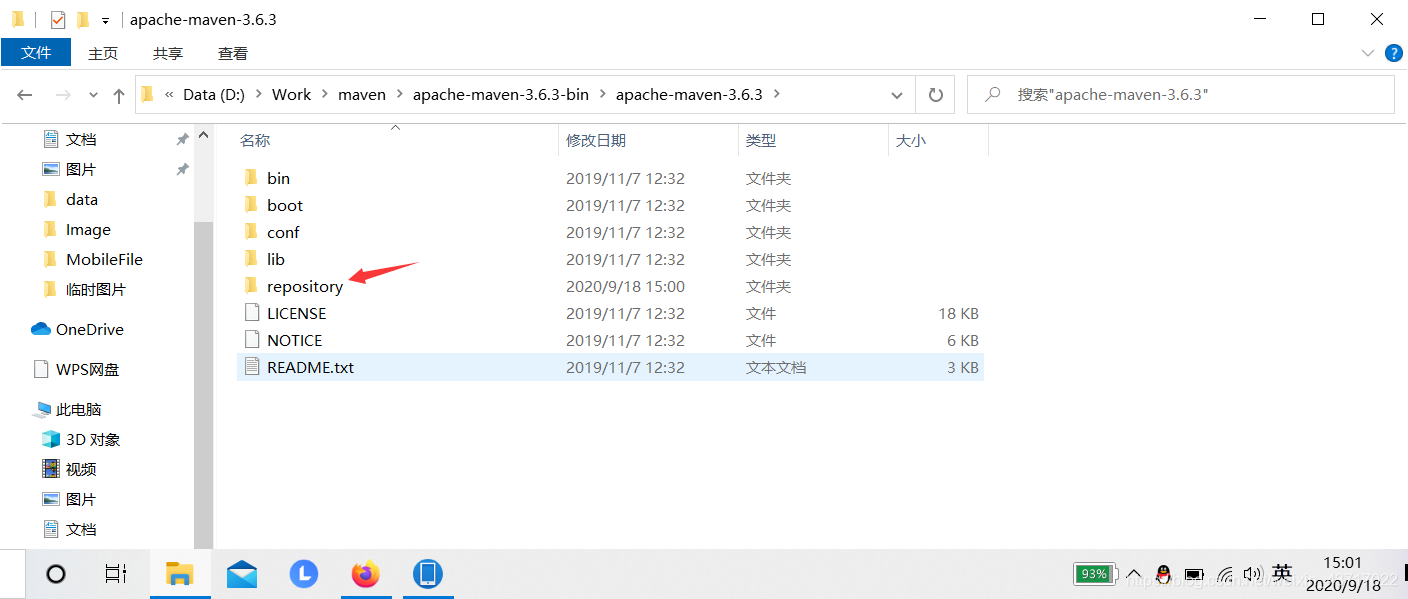Launch Firefox from the taskbar
Screen dimensions: 1408x599
(366, 574)
